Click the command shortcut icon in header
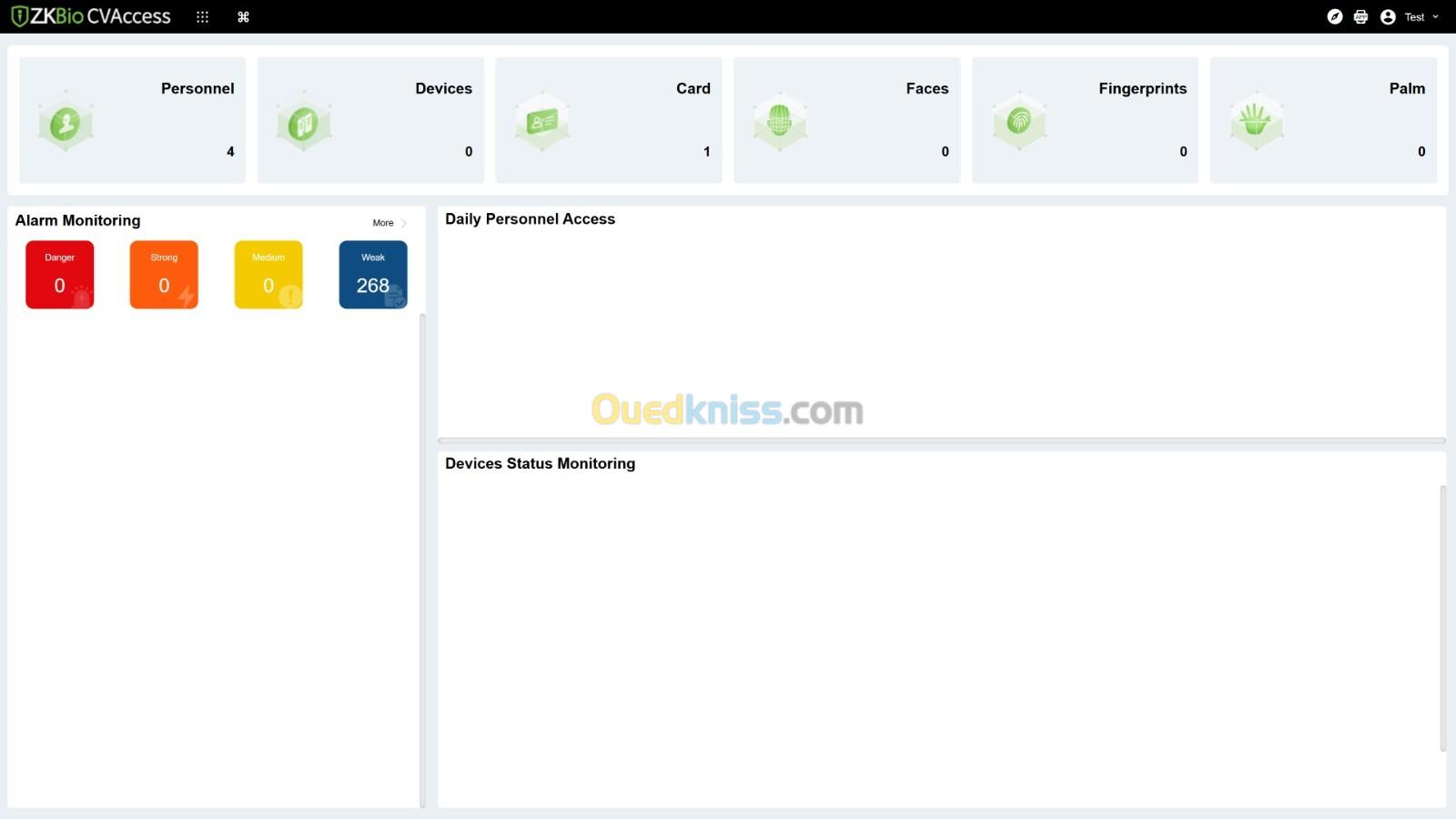This screenshot has width=1456, height=819. [x=243, y=16]
